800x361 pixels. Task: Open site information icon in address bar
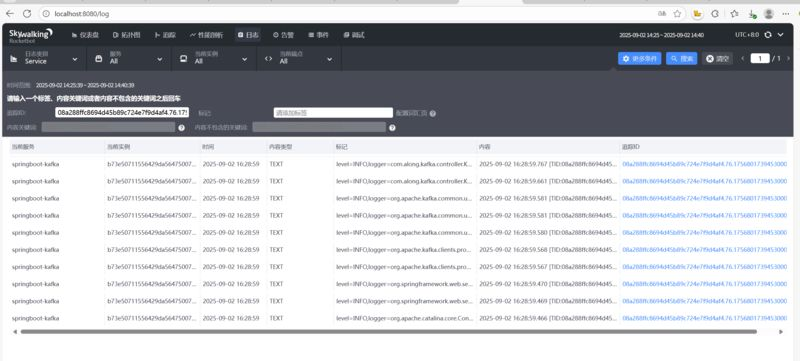pyautogui.click(x=46, y=14)
